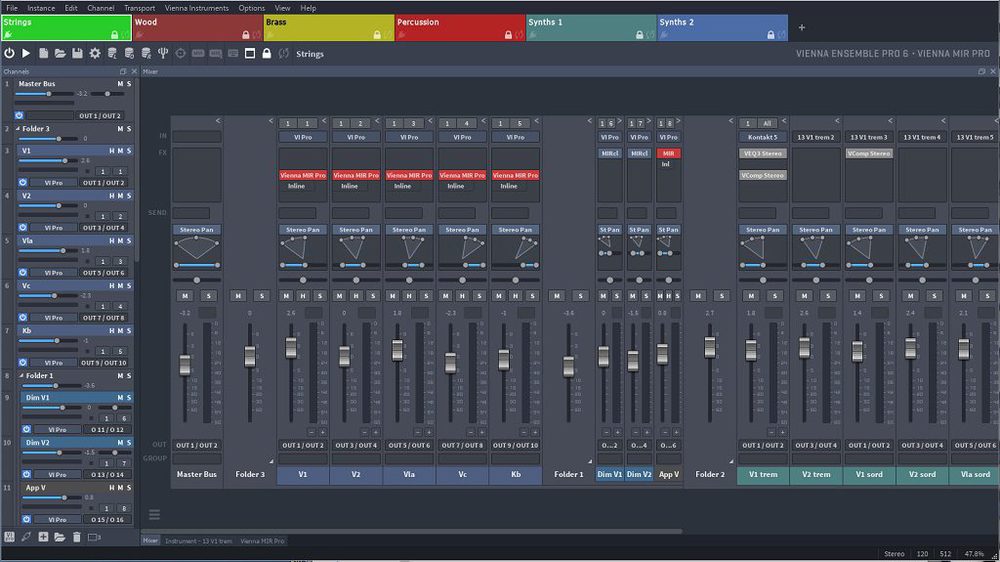Click the tuning fork icon in the toolbar
The image size is (1000, 562).
[x=163, y=54]
